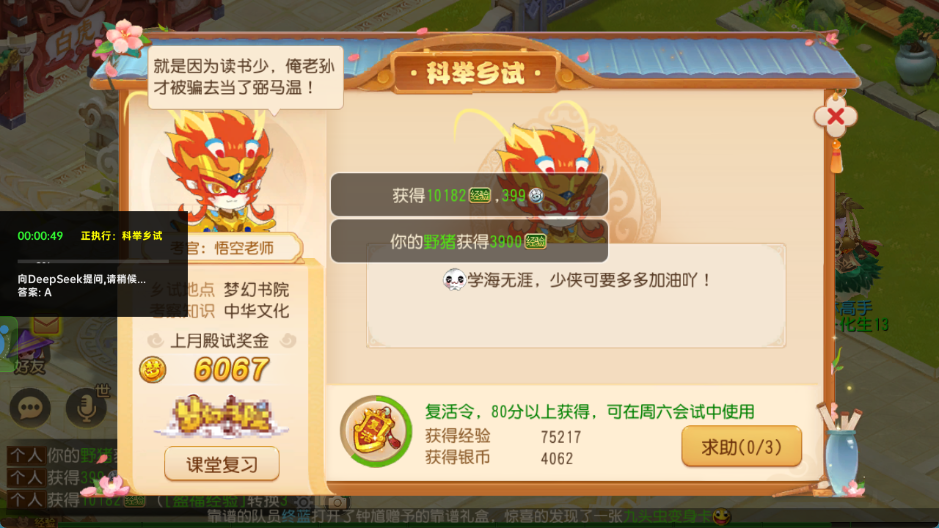This screenshot has width=939, height=528.
Task: Tap the microphone voice icon
Action: pos(86,408)
